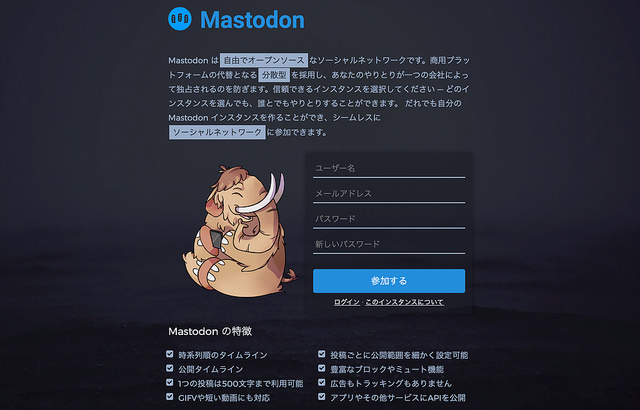This screenshot has width=640, height=410.
Task: Click the check icon beside 投稿ごとに公開範囲を細かく設定可能
Action: [322, 354]
